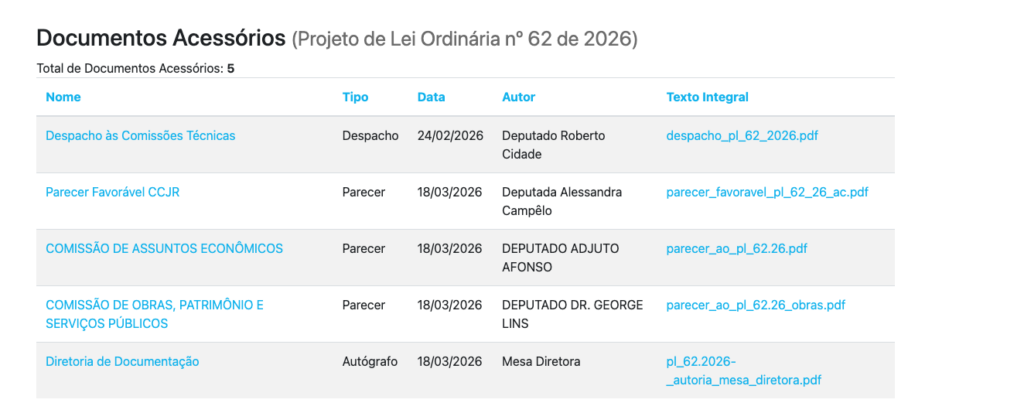Viewport: 1024px width, 413px height.
Task: Sort by Autor column header
Action: [x=519, y=97]
